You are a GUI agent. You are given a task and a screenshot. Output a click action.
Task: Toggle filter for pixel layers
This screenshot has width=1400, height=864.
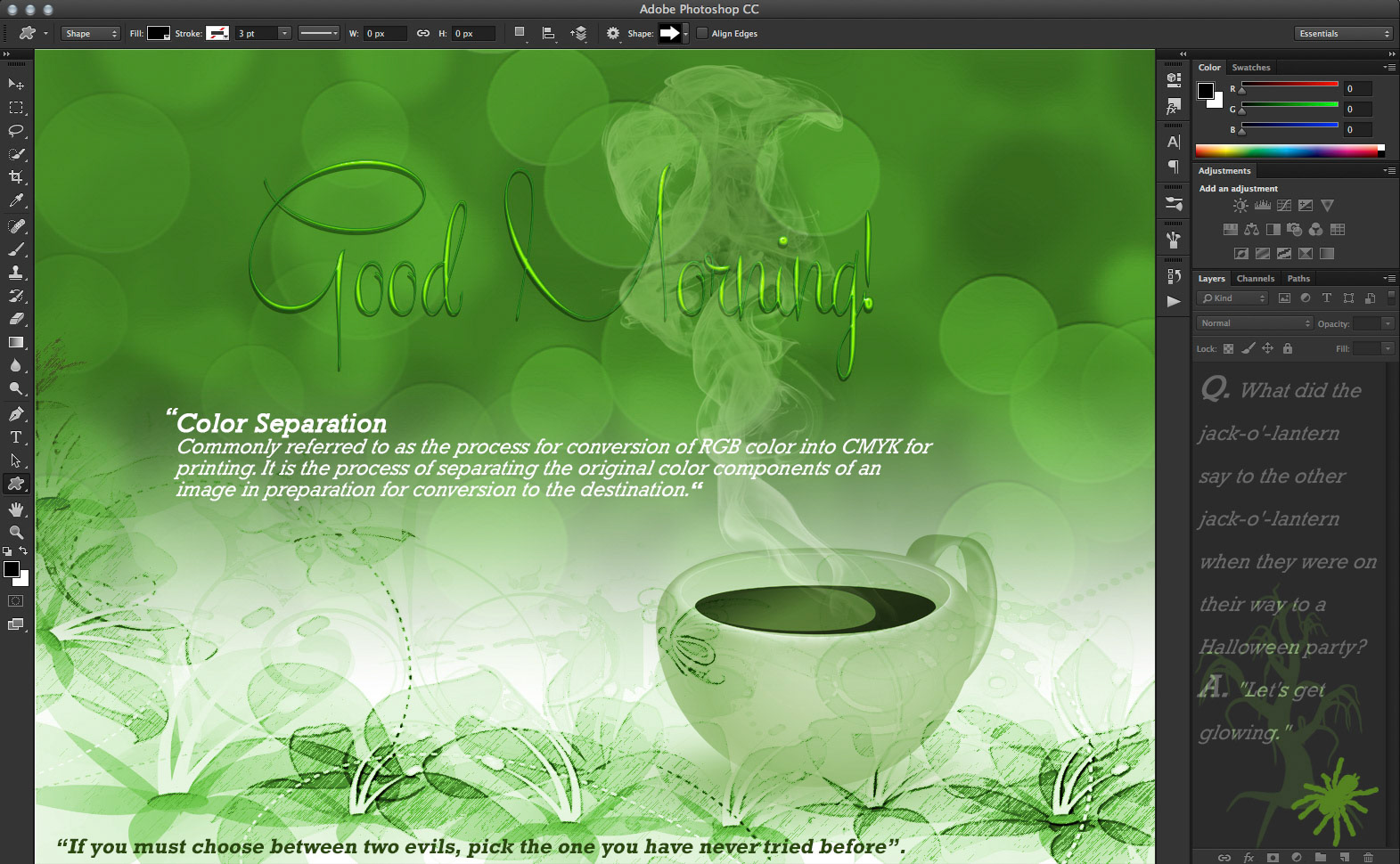point(1284,298)
